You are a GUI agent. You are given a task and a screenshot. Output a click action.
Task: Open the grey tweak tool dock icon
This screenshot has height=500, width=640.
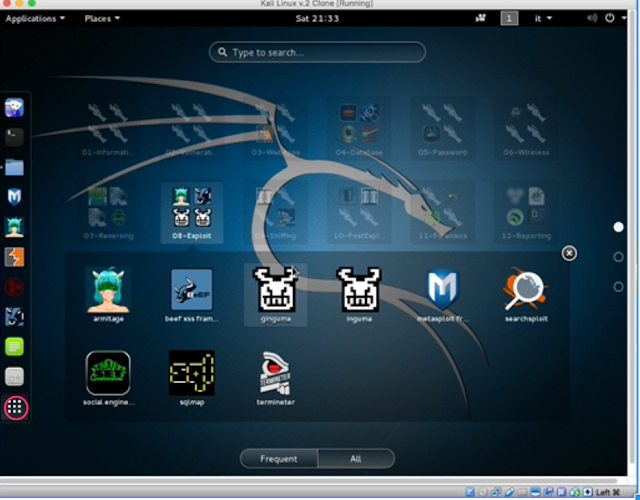click(x=14, y=377)
